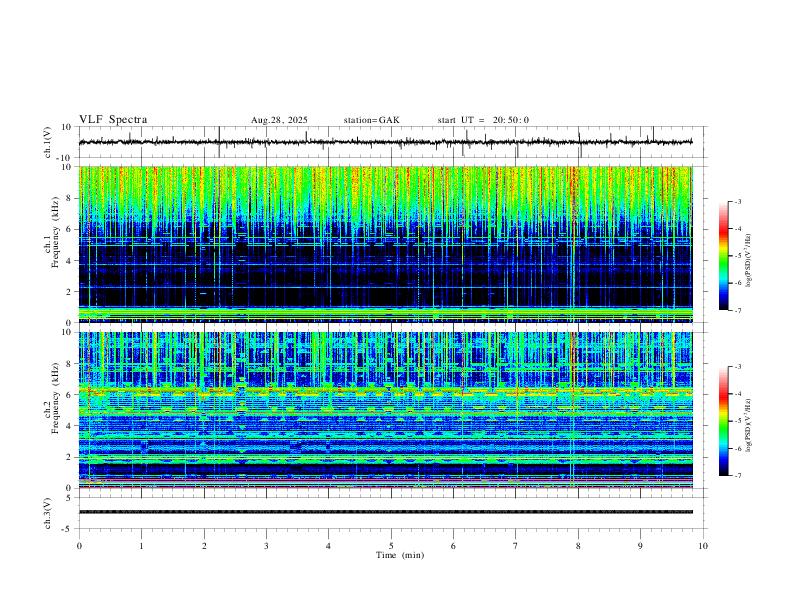Click the ch.3(V) axis label
The height and width of the screenshot is (612, 792).
(x=48, y=513)
